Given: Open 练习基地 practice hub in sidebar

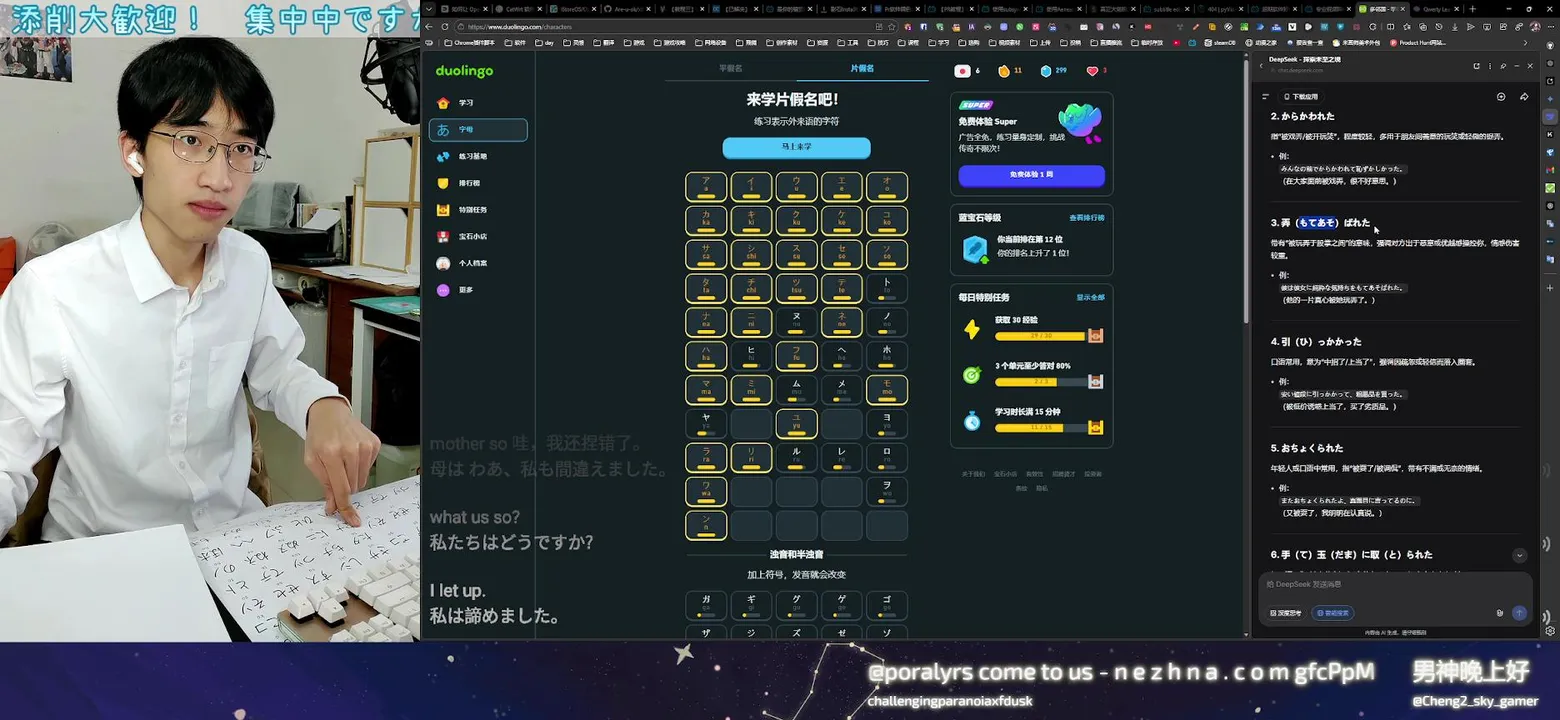Looking at the screenshot, I should pyautogui.click(x=478, y=157).
